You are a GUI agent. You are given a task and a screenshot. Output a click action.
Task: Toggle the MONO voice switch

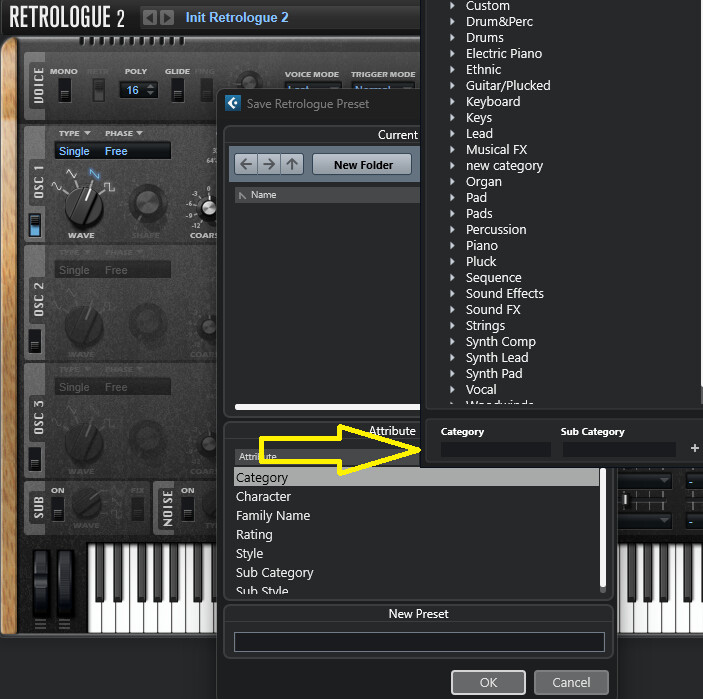point(65,90)
